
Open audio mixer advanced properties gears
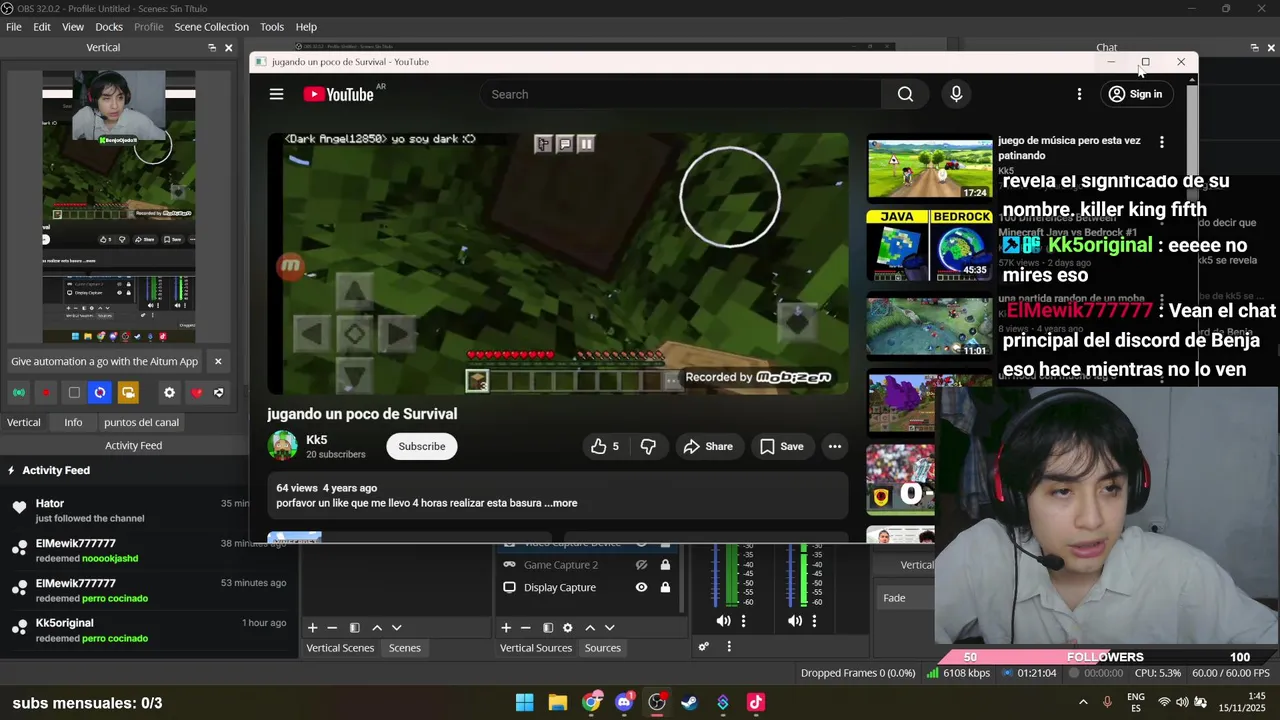click(704, 647)
